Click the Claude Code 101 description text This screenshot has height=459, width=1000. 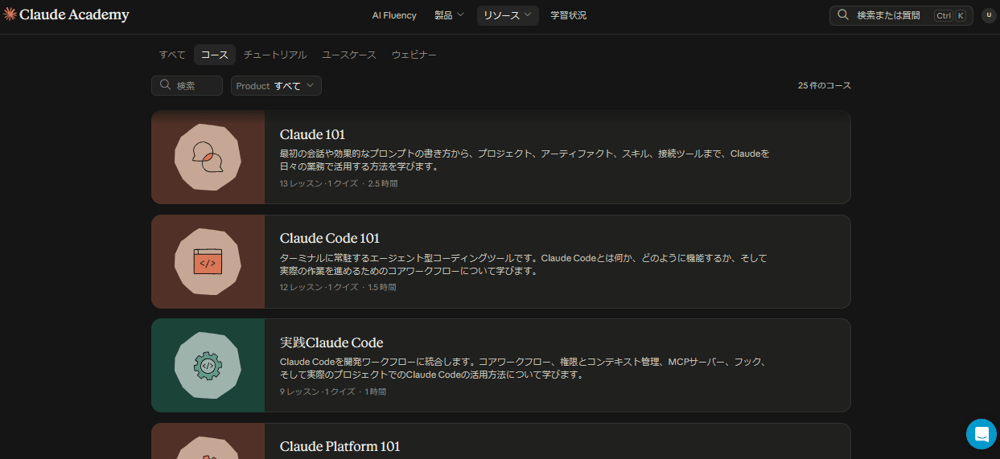524,265
